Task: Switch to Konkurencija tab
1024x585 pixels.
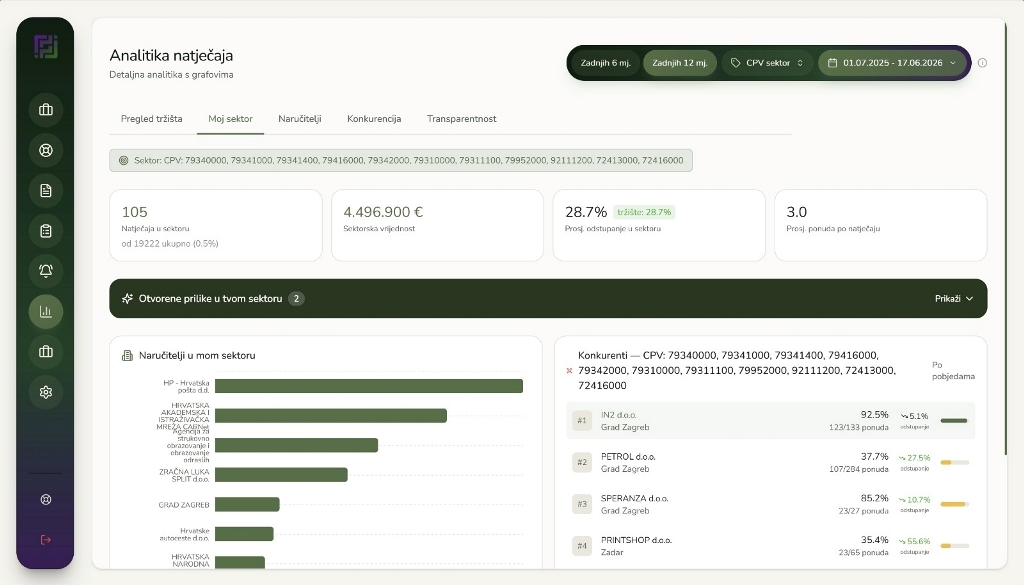Action: click(374, 119)
